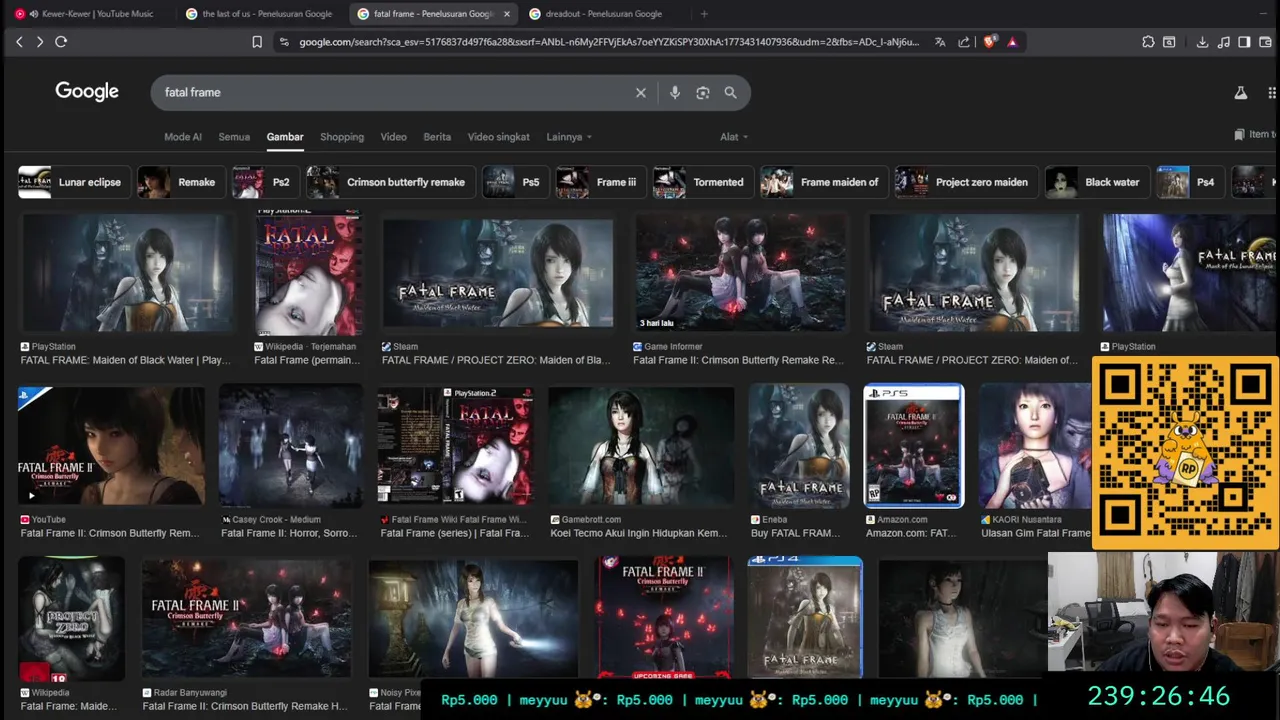Screen dimensions: 1280x720
Task: Open the Video singkat results tab
Action: point(498,137)
